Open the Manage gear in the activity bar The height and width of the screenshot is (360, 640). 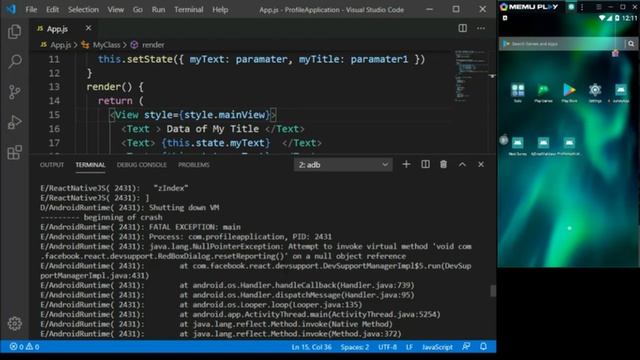tap(15, 323)
